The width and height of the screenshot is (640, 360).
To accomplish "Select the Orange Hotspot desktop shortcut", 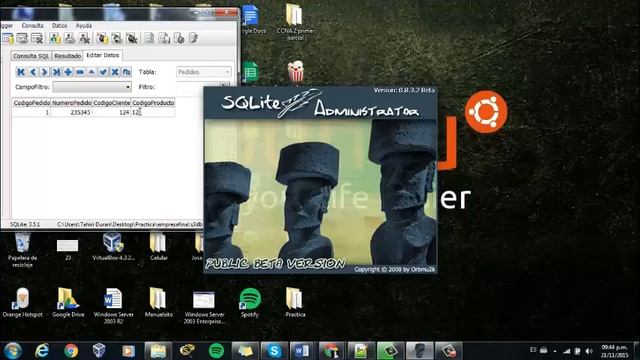I will click(x=22, y=302).
